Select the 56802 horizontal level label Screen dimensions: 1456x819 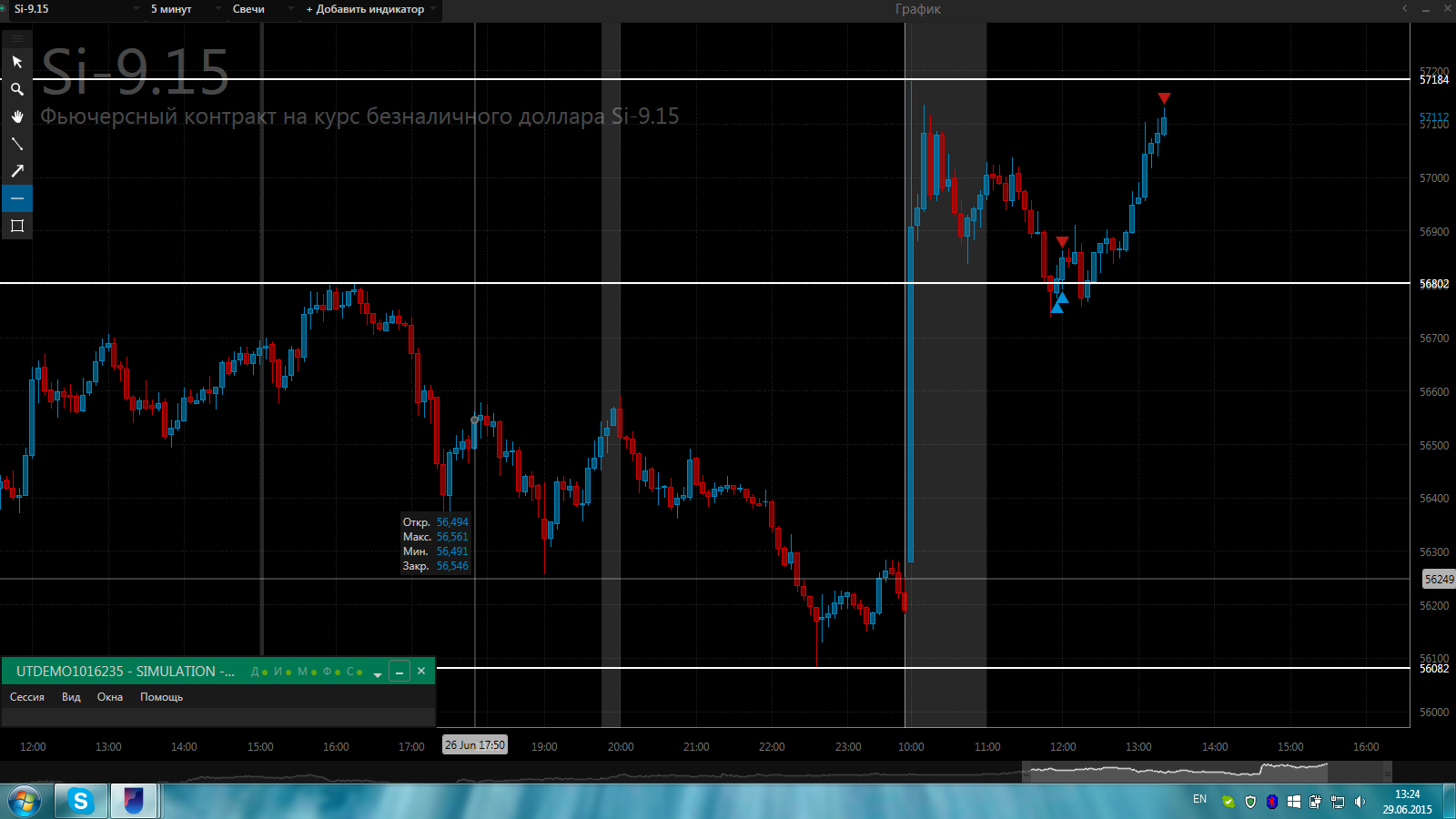(x=1434, y=284)
